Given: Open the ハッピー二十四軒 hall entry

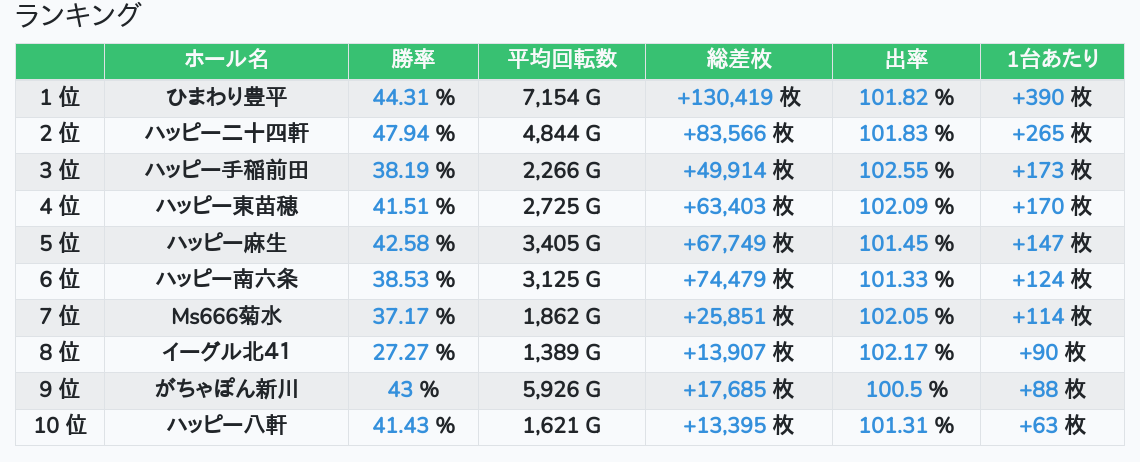Looking at the screenshot, I should 227,134.
